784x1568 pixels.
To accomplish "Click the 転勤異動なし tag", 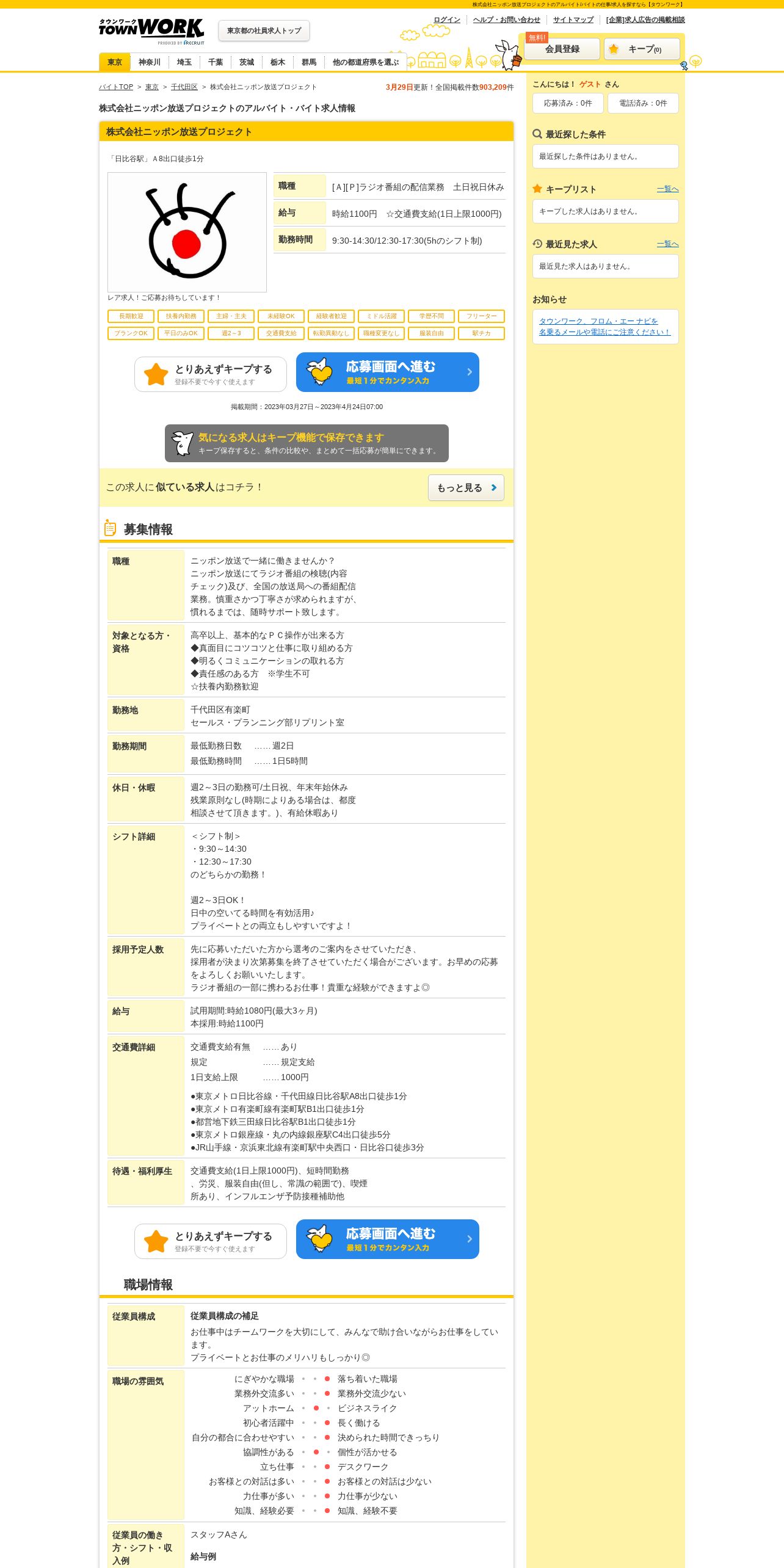I will pos(331,333).
